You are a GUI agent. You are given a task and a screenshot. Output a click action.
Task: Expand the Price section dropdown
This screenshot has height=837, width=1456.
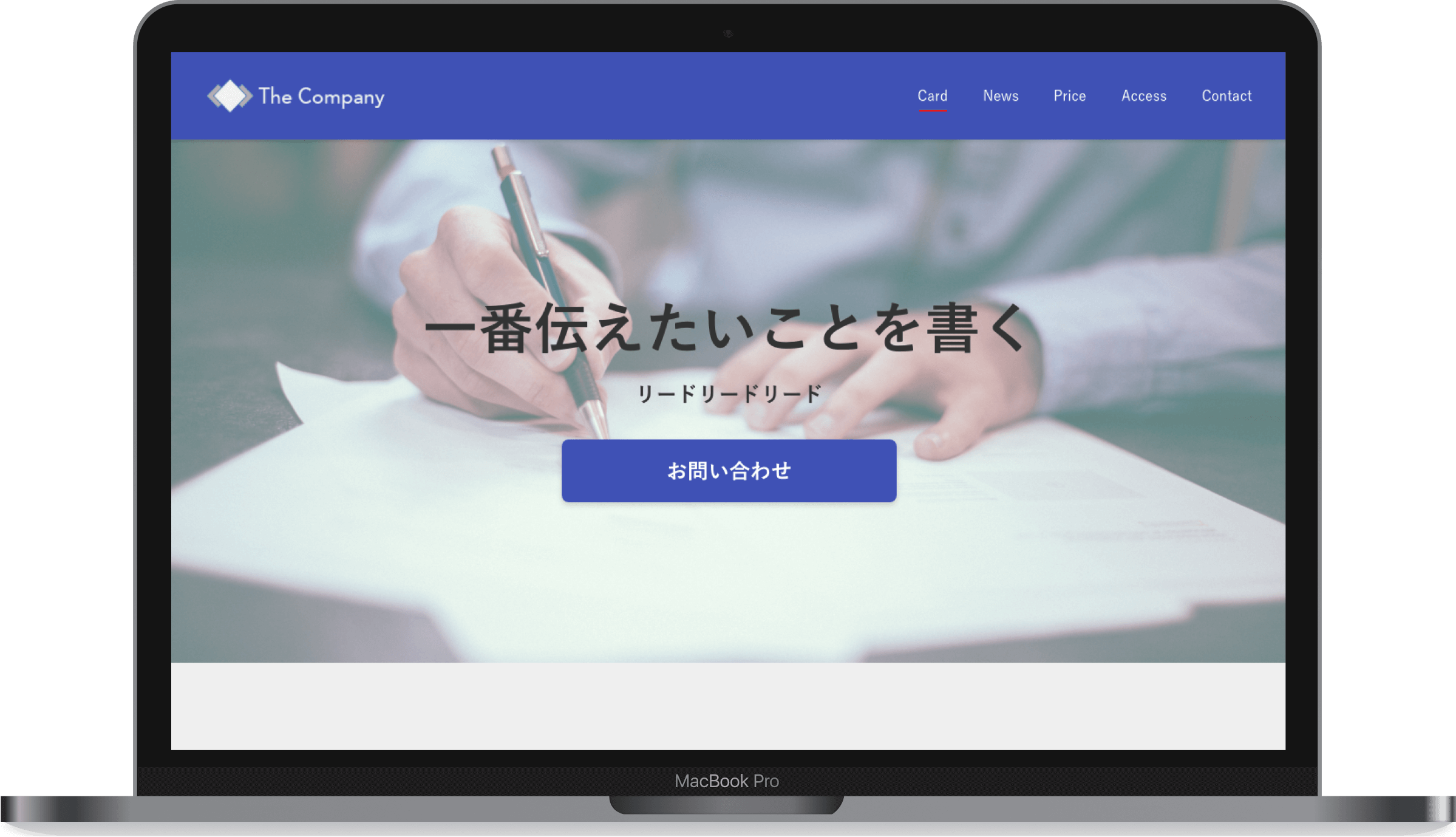(1069, 96)
